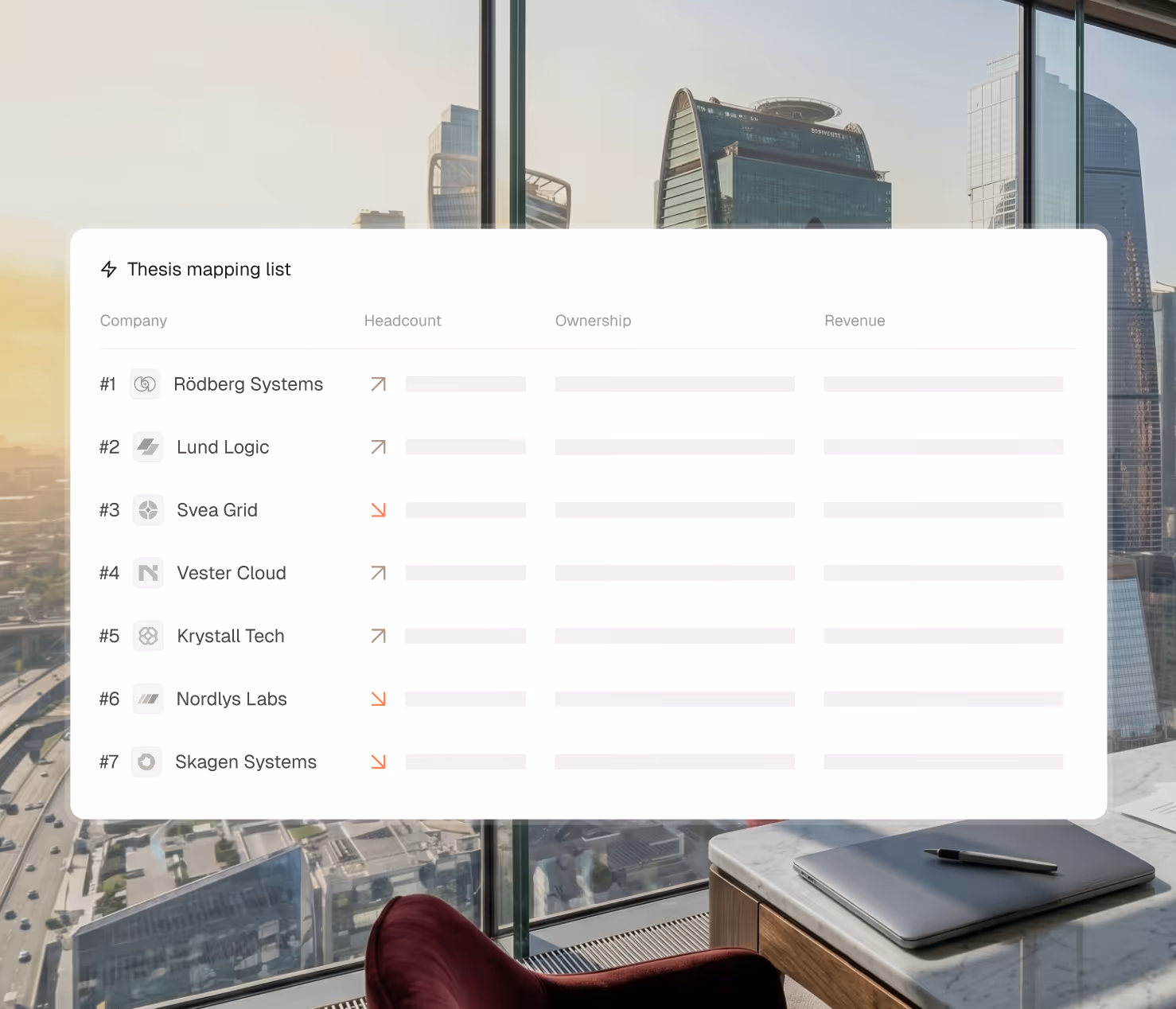1176x1009 pixels.
Task: Select the Lund Logic company name
Action: [223, 447]
